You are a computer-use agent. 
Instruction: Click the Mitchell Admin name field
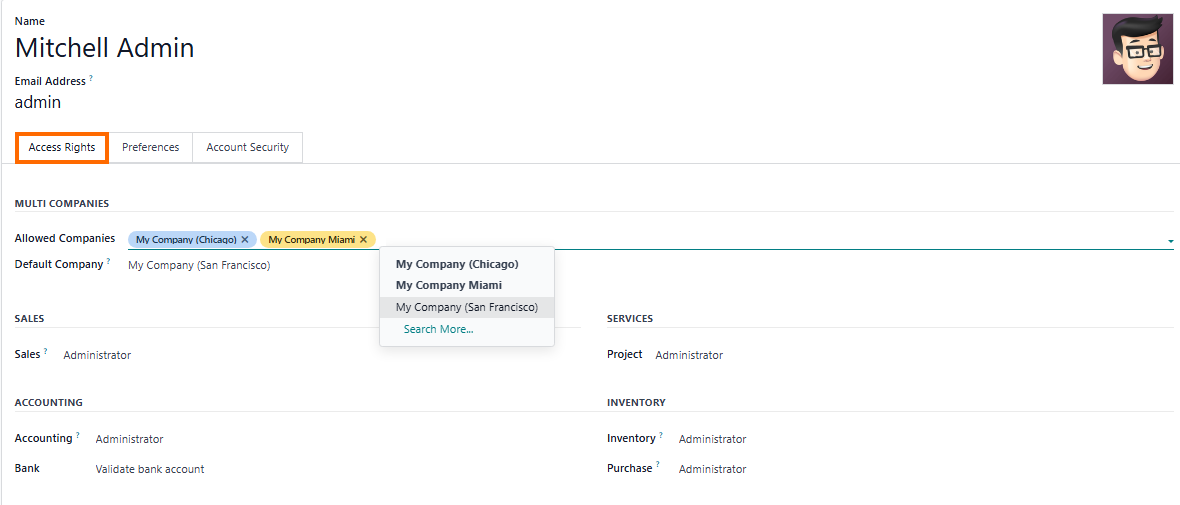click(x=105, y=48)
